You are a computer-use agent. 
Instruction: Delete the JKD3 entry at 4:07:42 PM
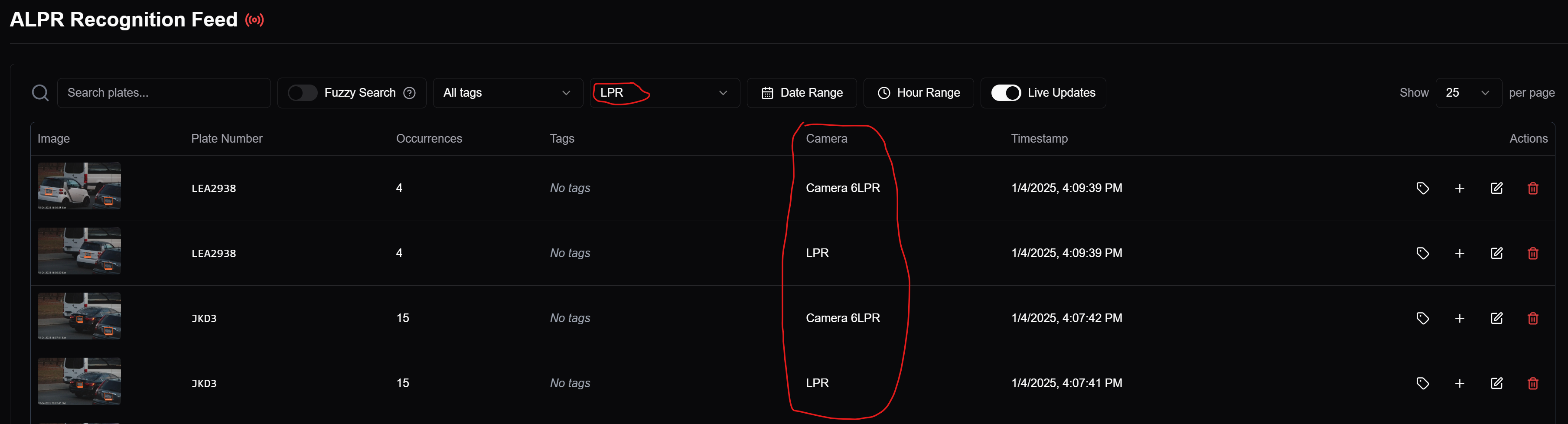tap(1533, 319)
